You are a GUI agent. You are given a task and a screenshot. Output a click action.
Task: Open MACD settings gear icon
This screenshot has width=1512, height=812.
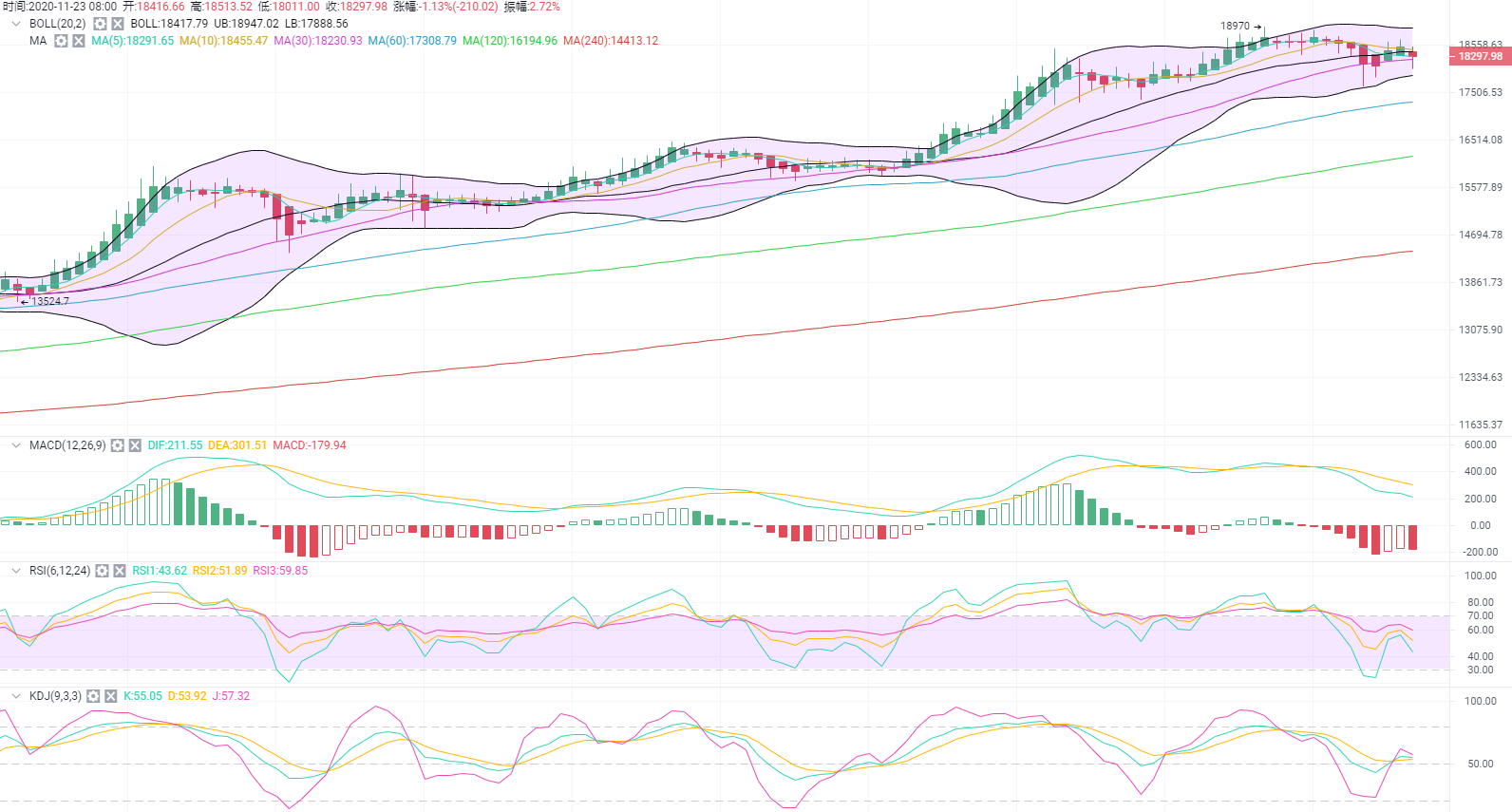coord(117,445)
